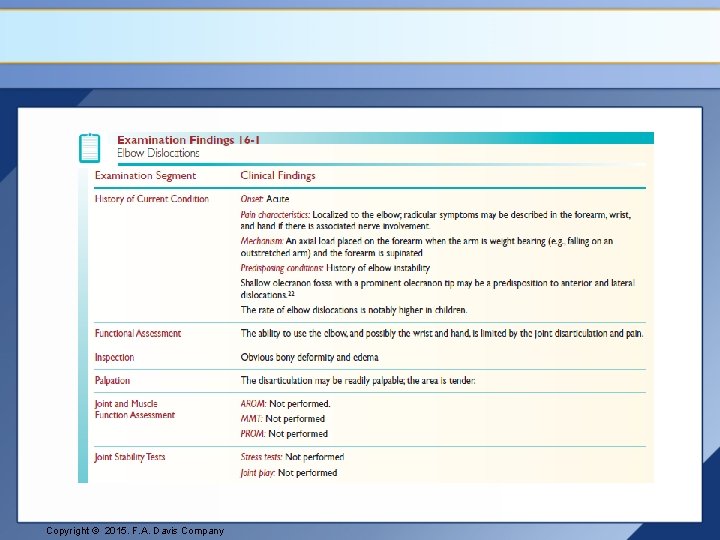The width and height of the screenshot is (720, 540).
Task: Click 'Joint play: Not performed'
Action: [288, 473]
